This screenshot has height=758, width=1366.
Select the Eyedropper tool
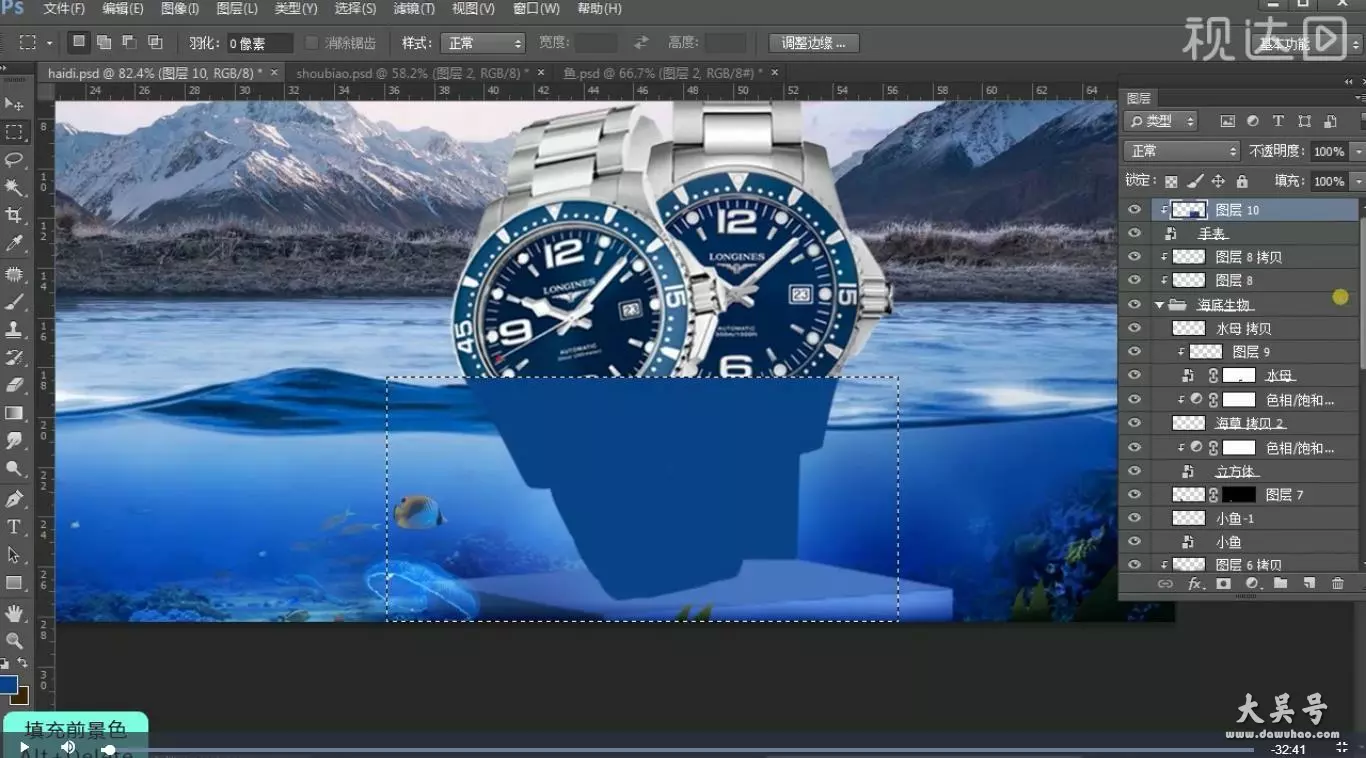(14, 243)
